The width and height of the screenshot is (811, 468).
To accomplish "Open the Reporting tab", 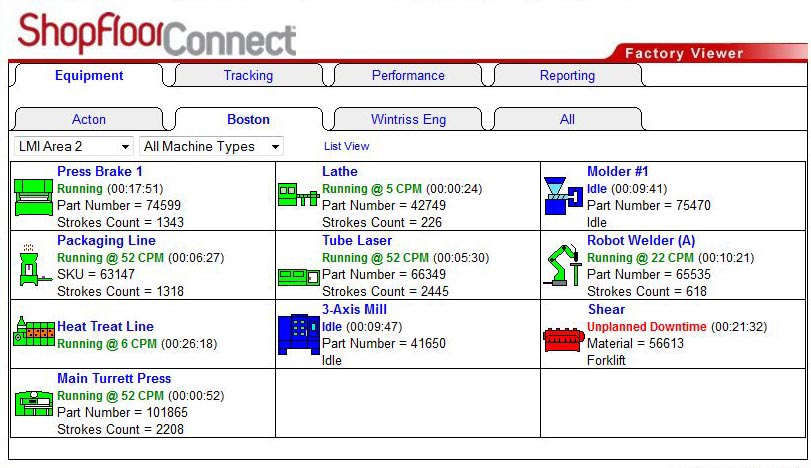I will coord(567,76).
